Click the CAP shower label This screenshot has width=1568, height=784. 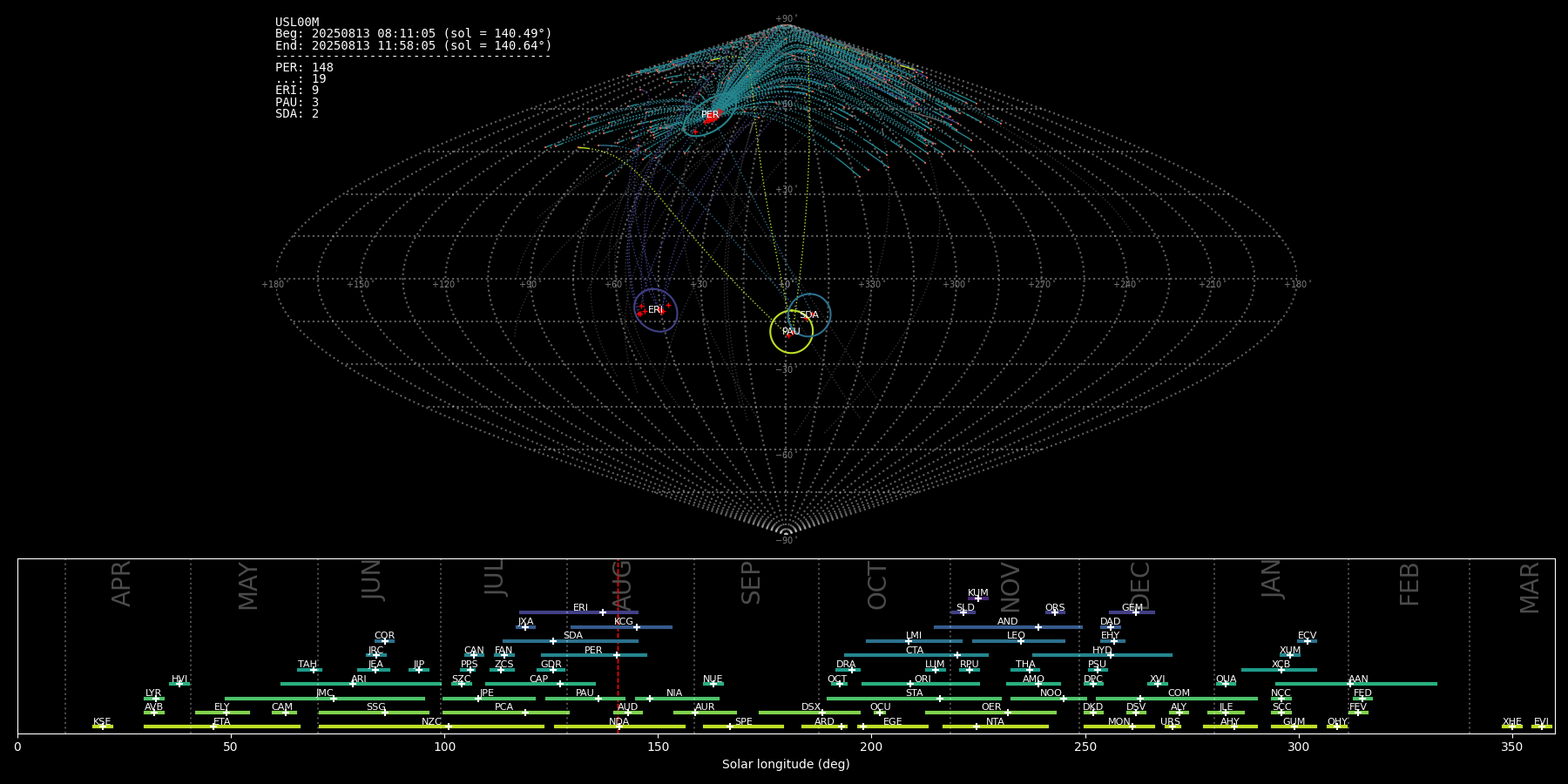point(539,679)
